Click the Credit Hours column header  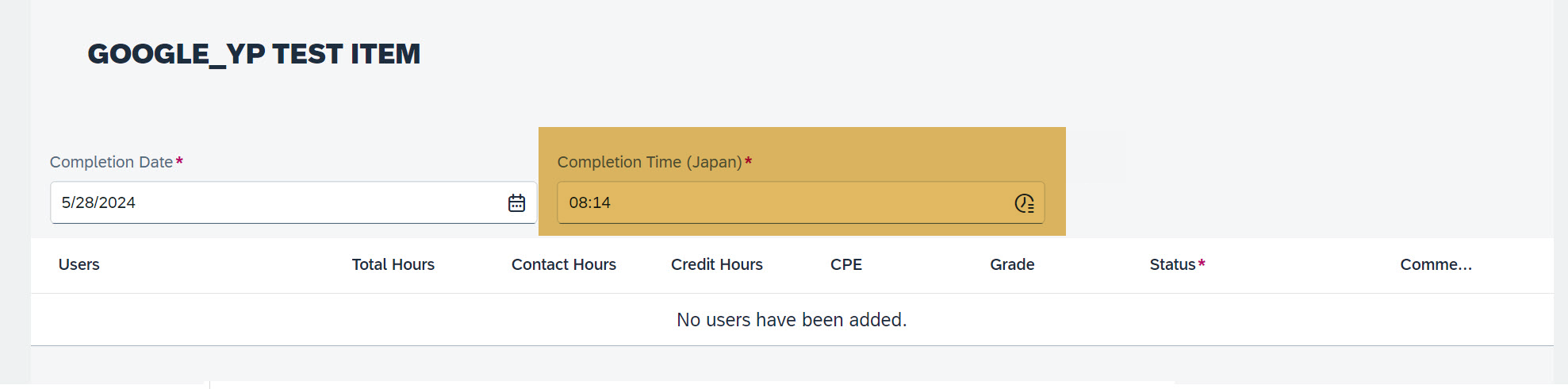coord(717,264)
